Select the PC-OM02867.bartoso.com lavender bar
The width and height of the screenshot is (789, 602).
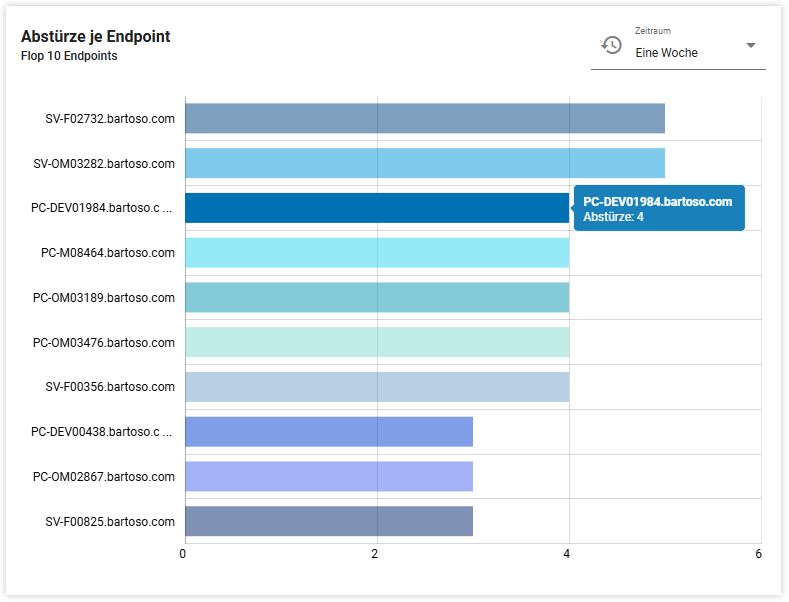click(328, 476)
